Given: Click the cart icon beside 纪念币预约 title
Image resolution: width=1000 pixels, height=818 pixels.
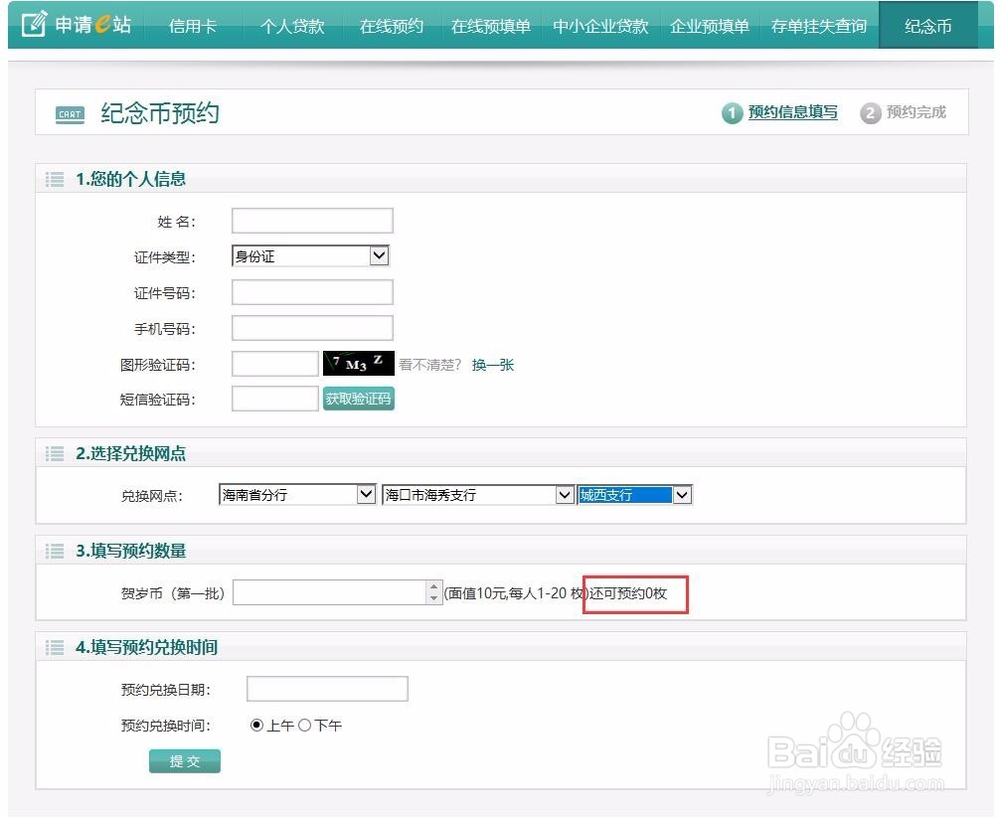Looking at the screenshot, I should coord(68,114).
